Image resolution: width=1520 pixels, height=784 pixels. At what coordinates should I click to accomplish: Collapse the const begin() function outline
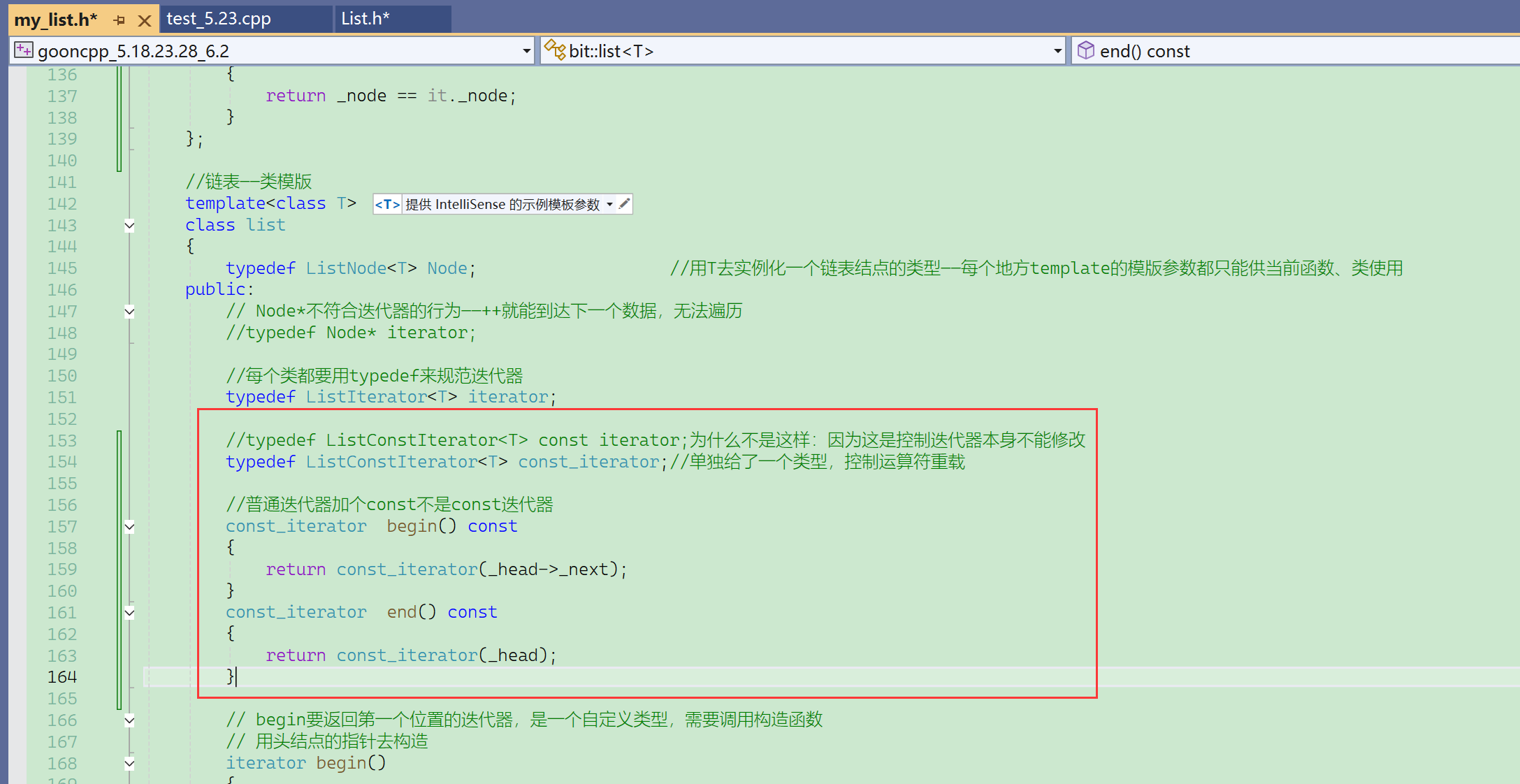pos(129,527)
